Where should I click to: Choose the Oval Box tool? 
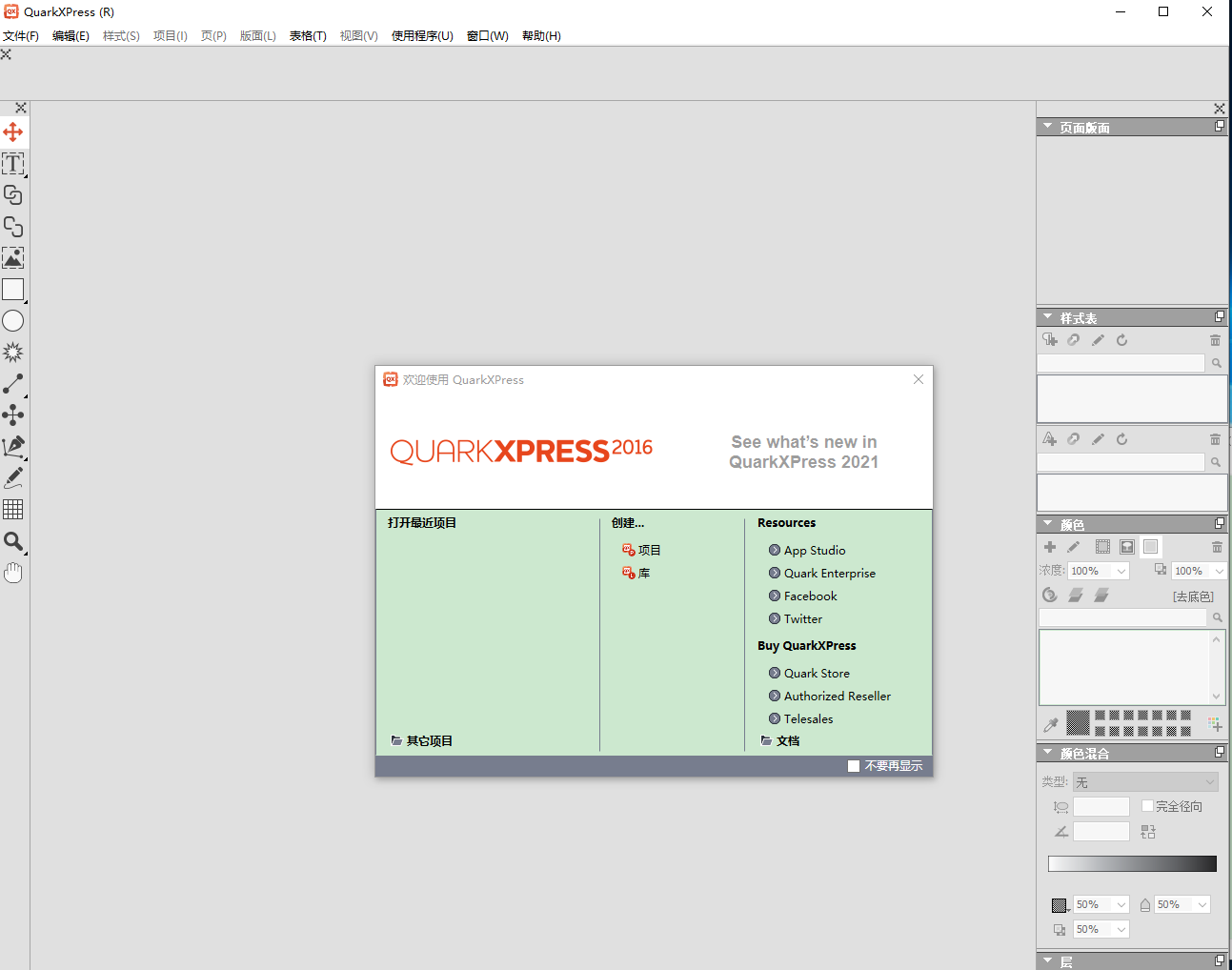click(13, 321)
